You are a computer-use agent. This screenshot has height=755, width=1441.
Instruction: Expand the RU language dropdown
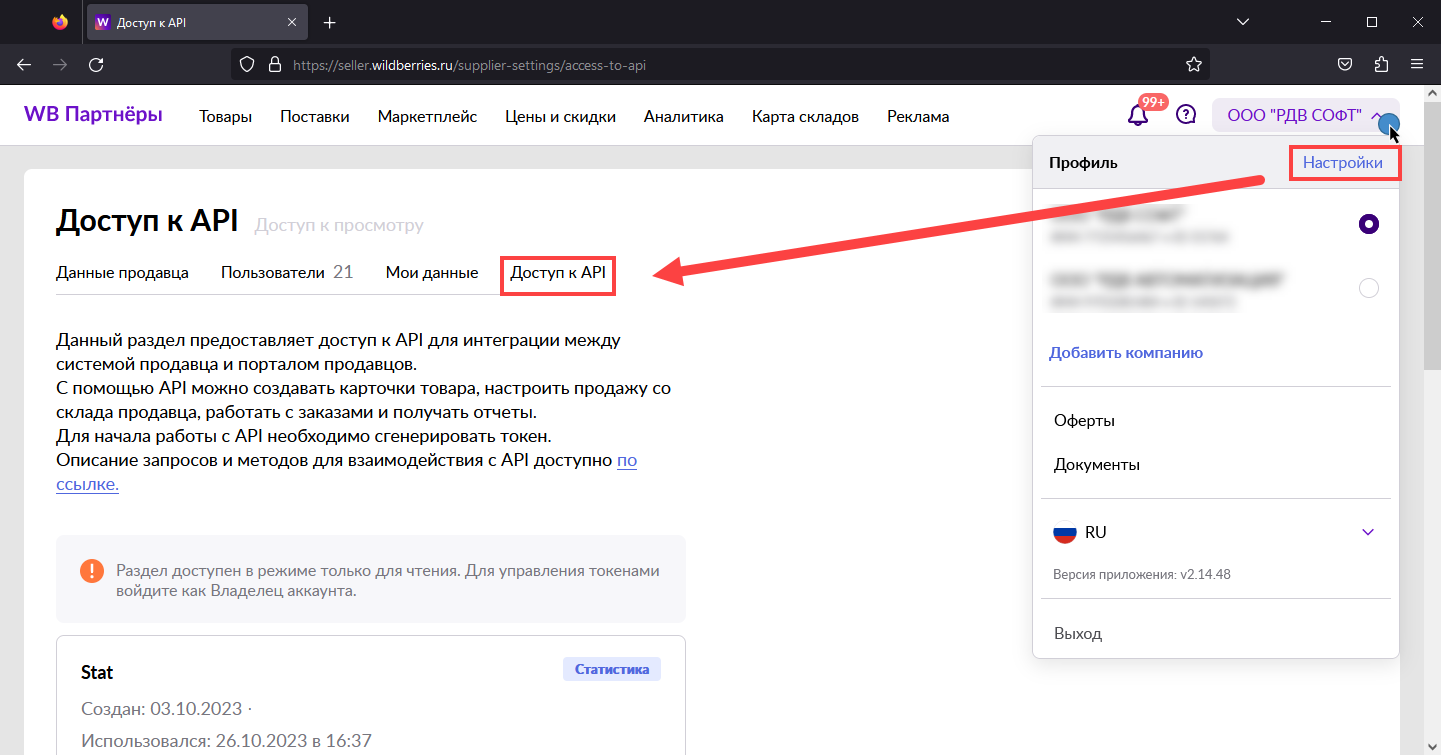tap(1368, 532)
